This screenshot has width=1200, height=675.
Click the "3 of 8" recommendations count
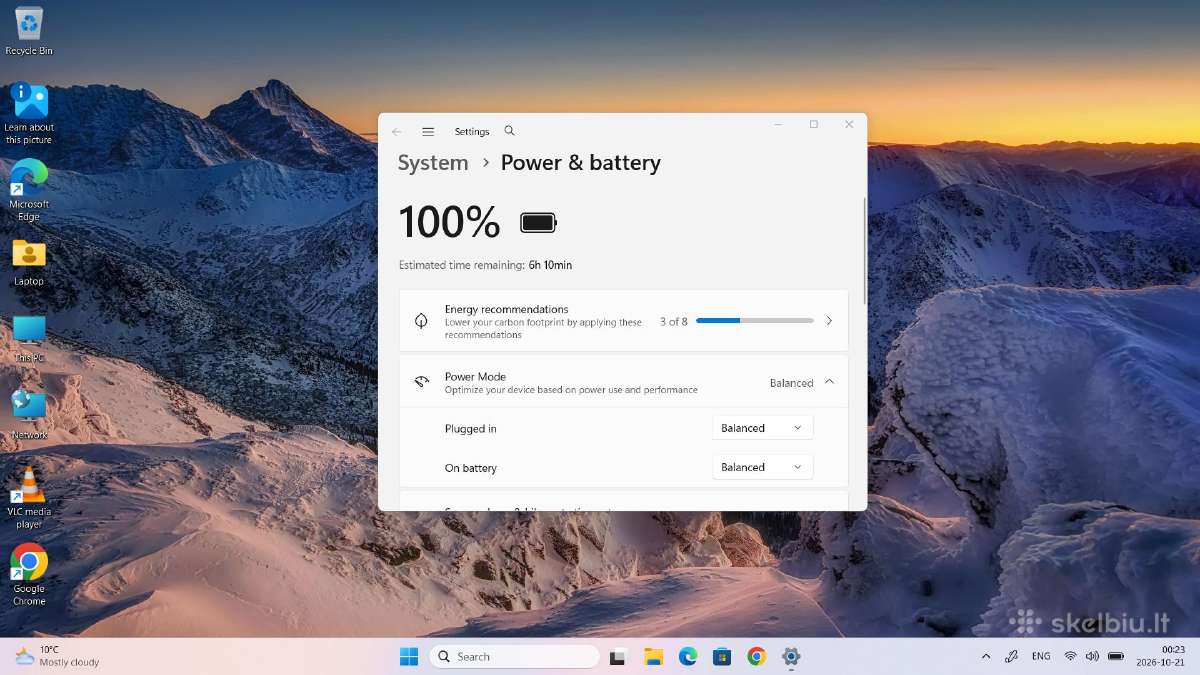click(x=674, y=321)
